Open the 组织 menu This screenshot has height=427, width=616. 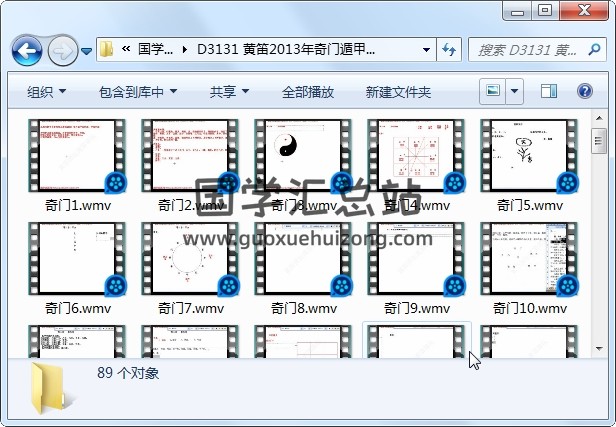[x=46, y=92]
